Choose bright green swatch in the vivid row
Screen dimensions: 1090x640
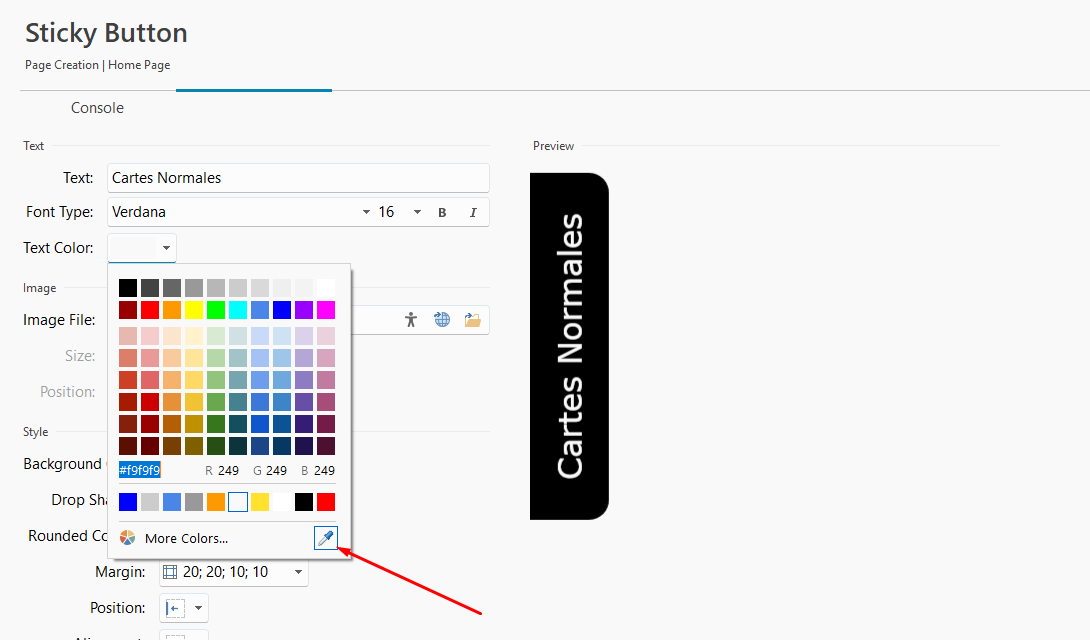click(x=216, y=310)
